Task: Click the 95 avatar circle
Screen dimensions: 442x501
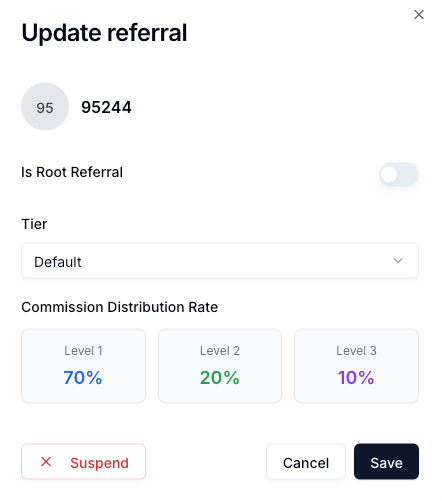Action: [x=45, y=107]
